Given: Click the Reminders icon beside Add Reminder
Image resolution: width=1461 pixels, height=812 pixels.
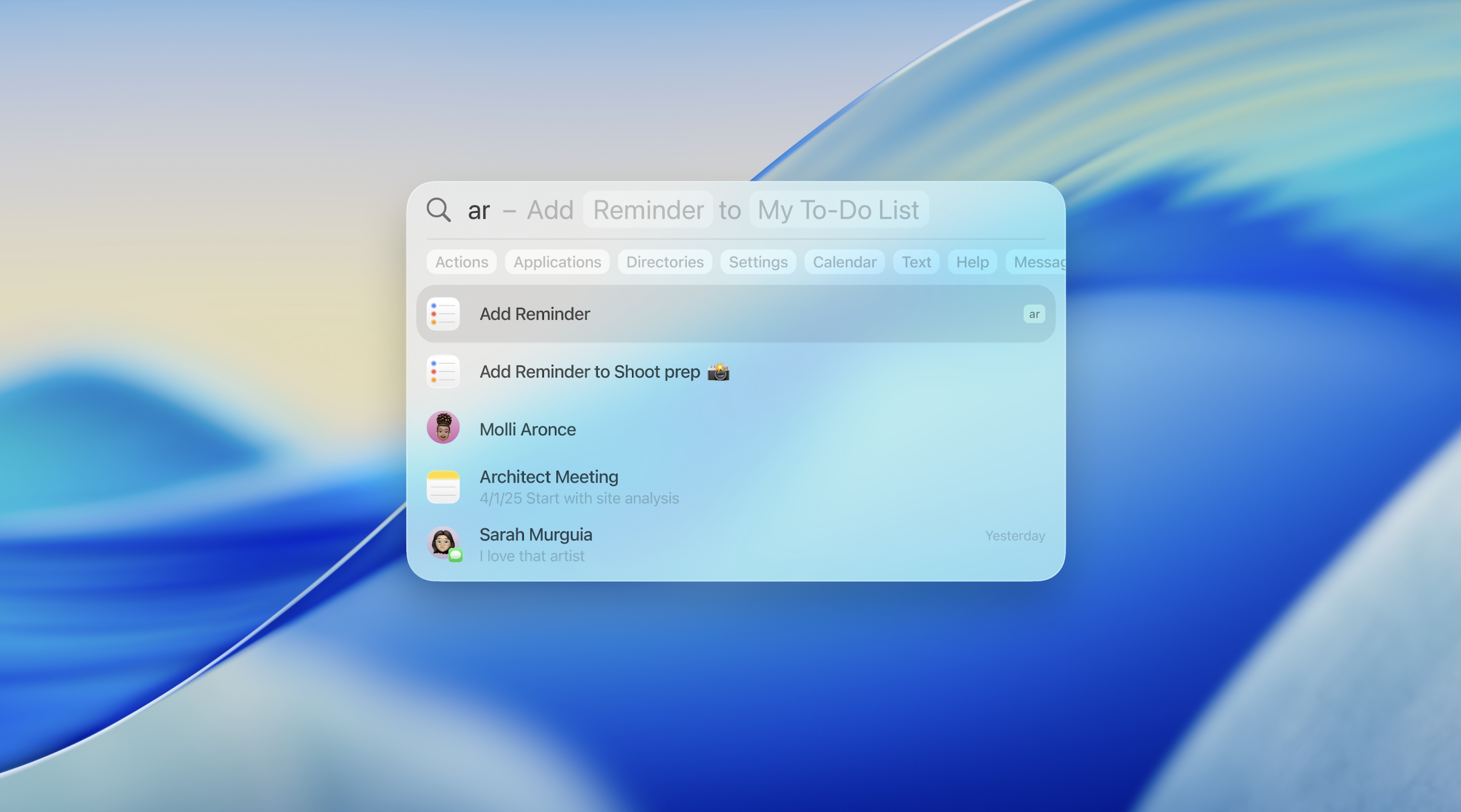Looking at the screenshot, I should [x=443, y=313].
